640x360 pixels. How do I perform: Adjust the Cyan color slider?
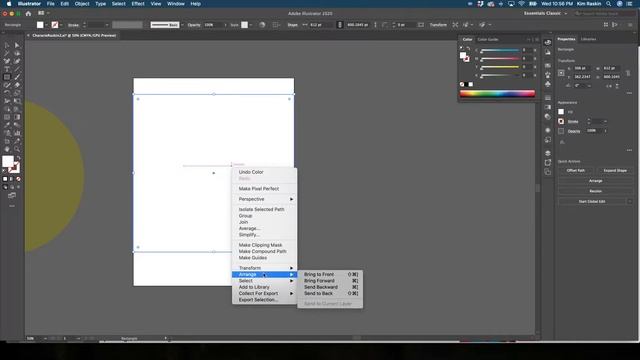pos(500,51)
